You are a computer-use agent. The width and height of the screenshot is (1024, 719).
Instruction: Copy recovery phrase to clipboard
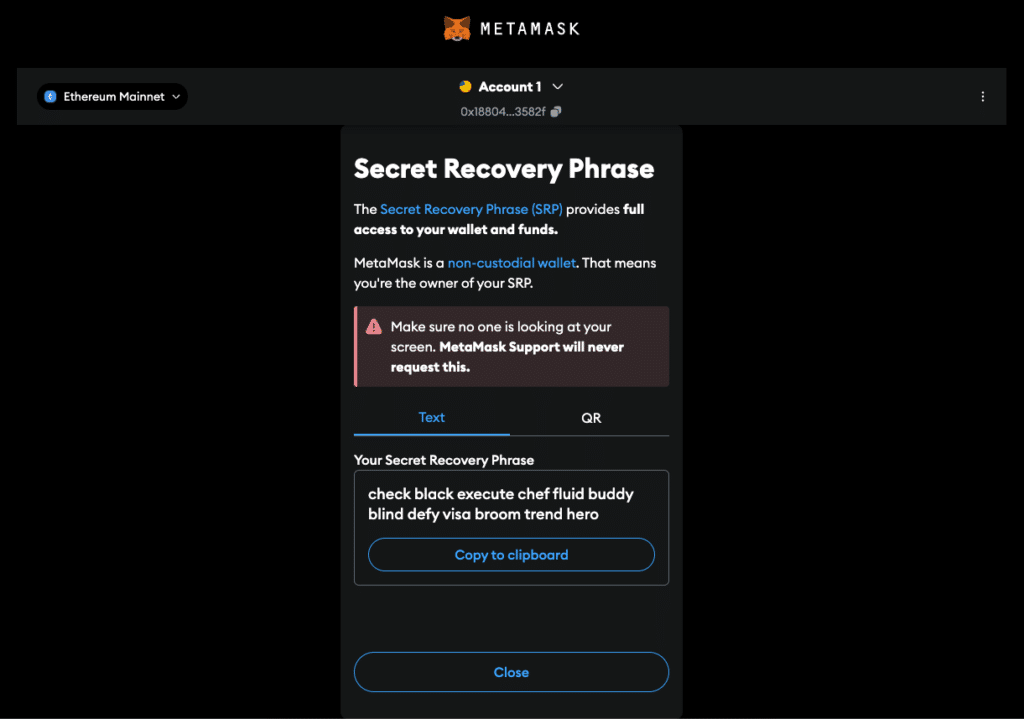tap(511, 554)
